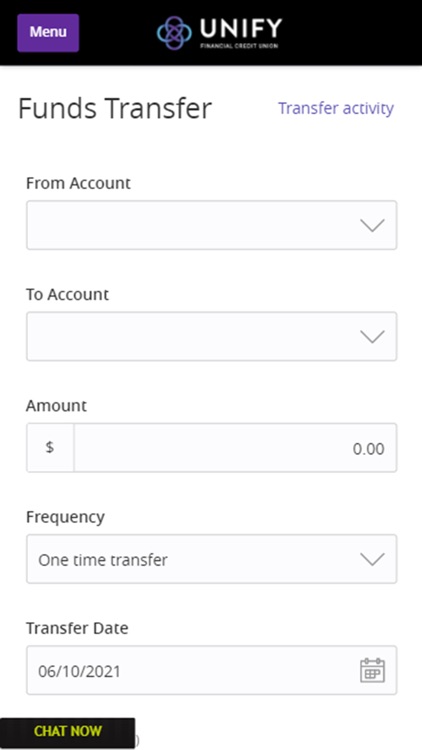Click the Transfer Date label

pyautogui.click(x=77, y=628)
